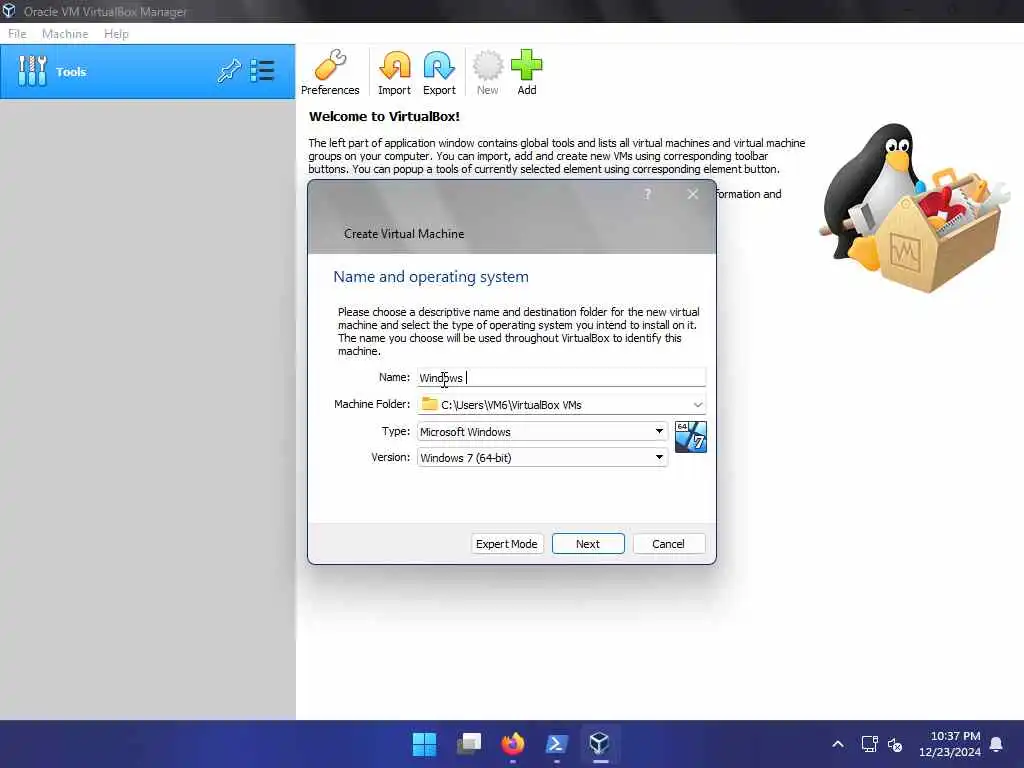Click the folder icon in Machine Folder
1024x768 pixels.
(x=429, y=404)
